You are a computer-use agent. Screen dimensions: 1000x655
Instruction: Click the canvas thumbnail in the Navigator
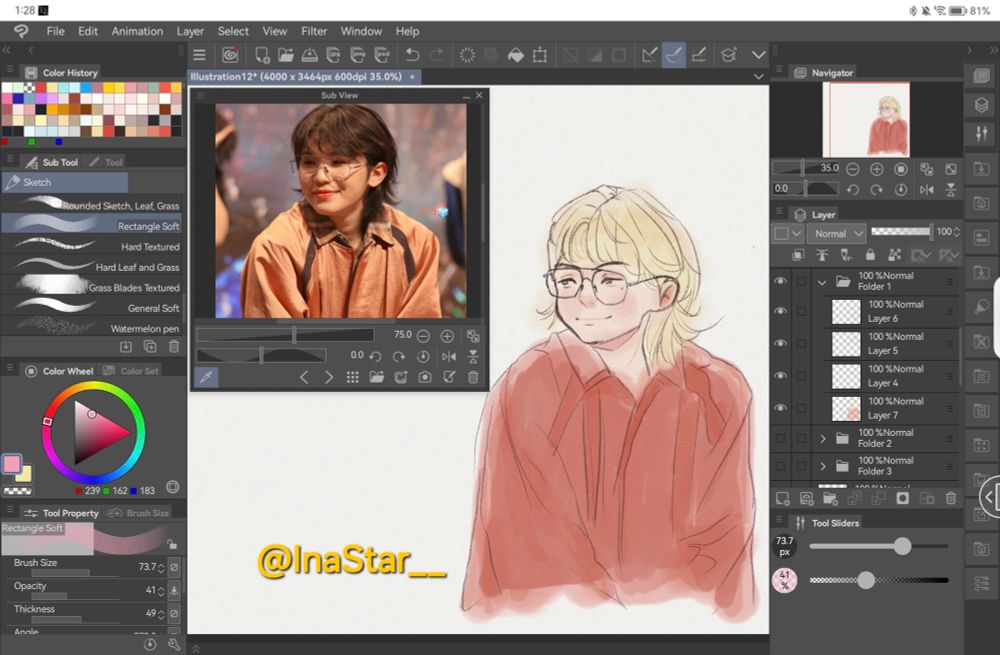tap(867, 118)
